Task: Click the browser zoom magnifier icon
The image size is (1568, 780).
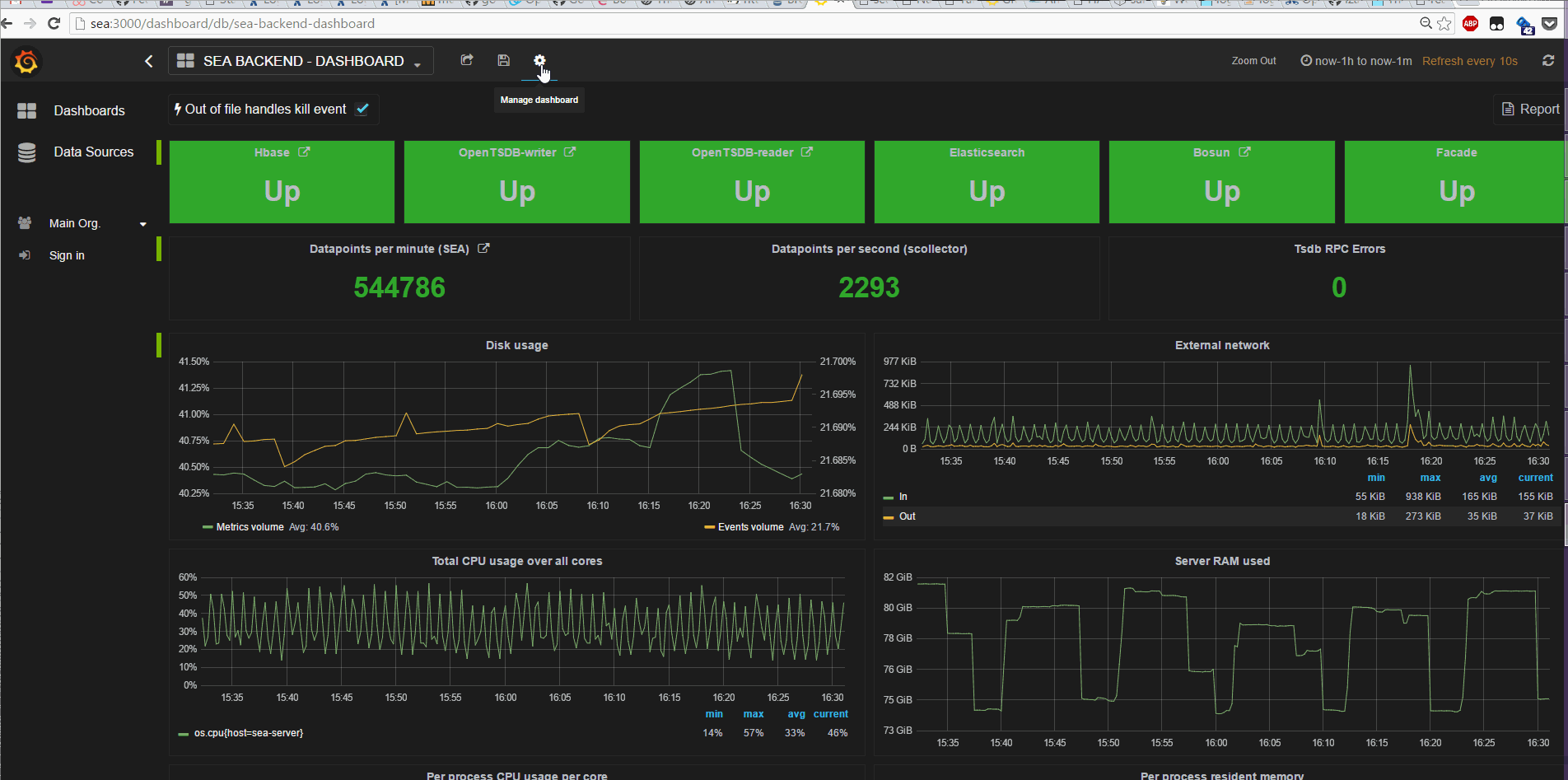Action: (x=1426, y=23)
